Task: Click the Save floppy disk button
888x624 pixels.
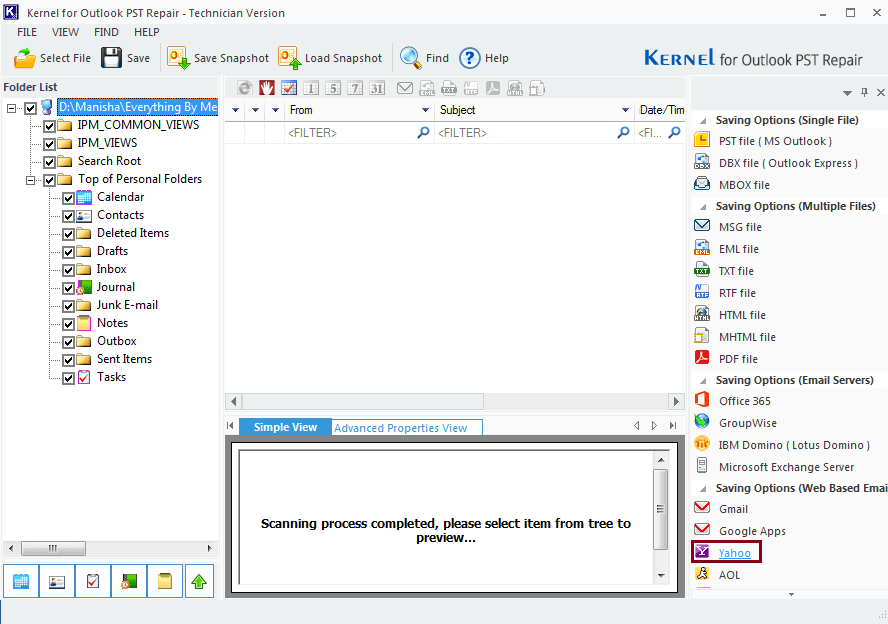Action: [x=125, y=58]
